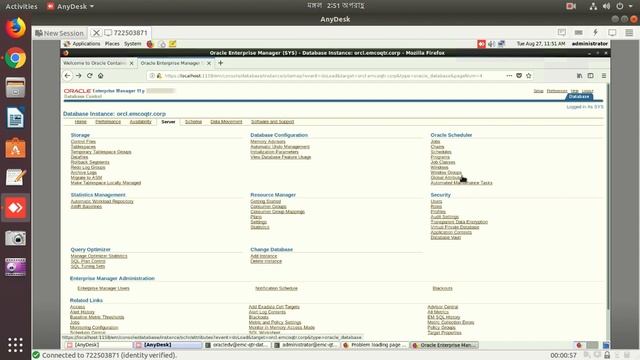Open Notification Schedule link
640x360 pixels.
click(x=276, y=288)
